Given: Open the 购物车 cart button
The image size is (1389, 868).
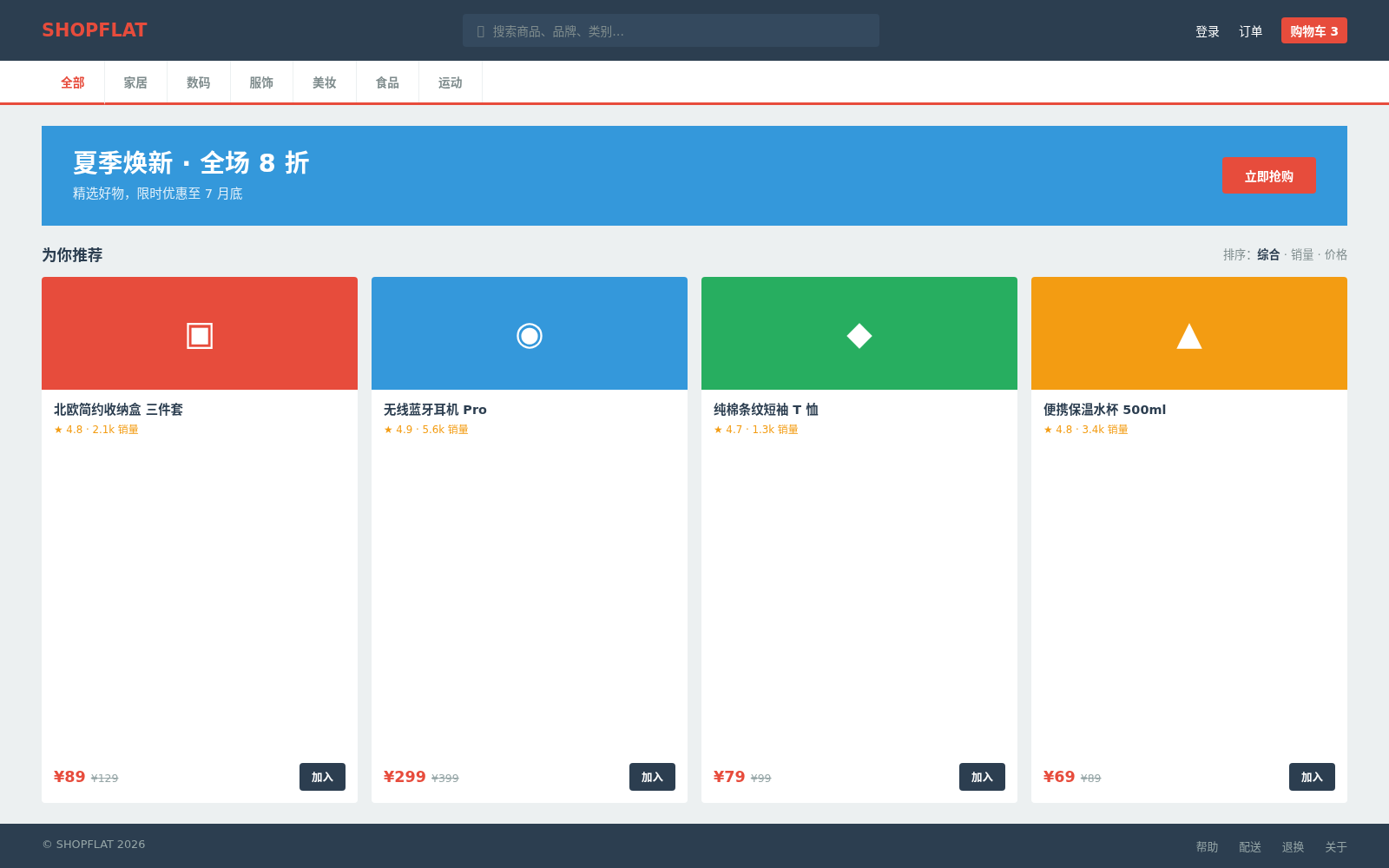Looking at the screenshot, I should tap(1314, 30).
